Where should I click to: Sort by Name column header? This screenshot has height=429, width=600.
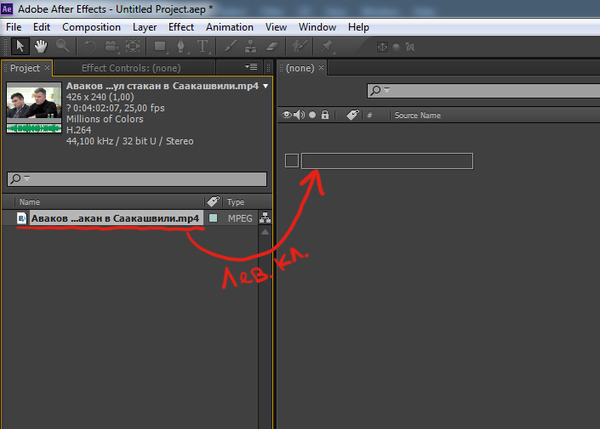(x=29, y=202)
